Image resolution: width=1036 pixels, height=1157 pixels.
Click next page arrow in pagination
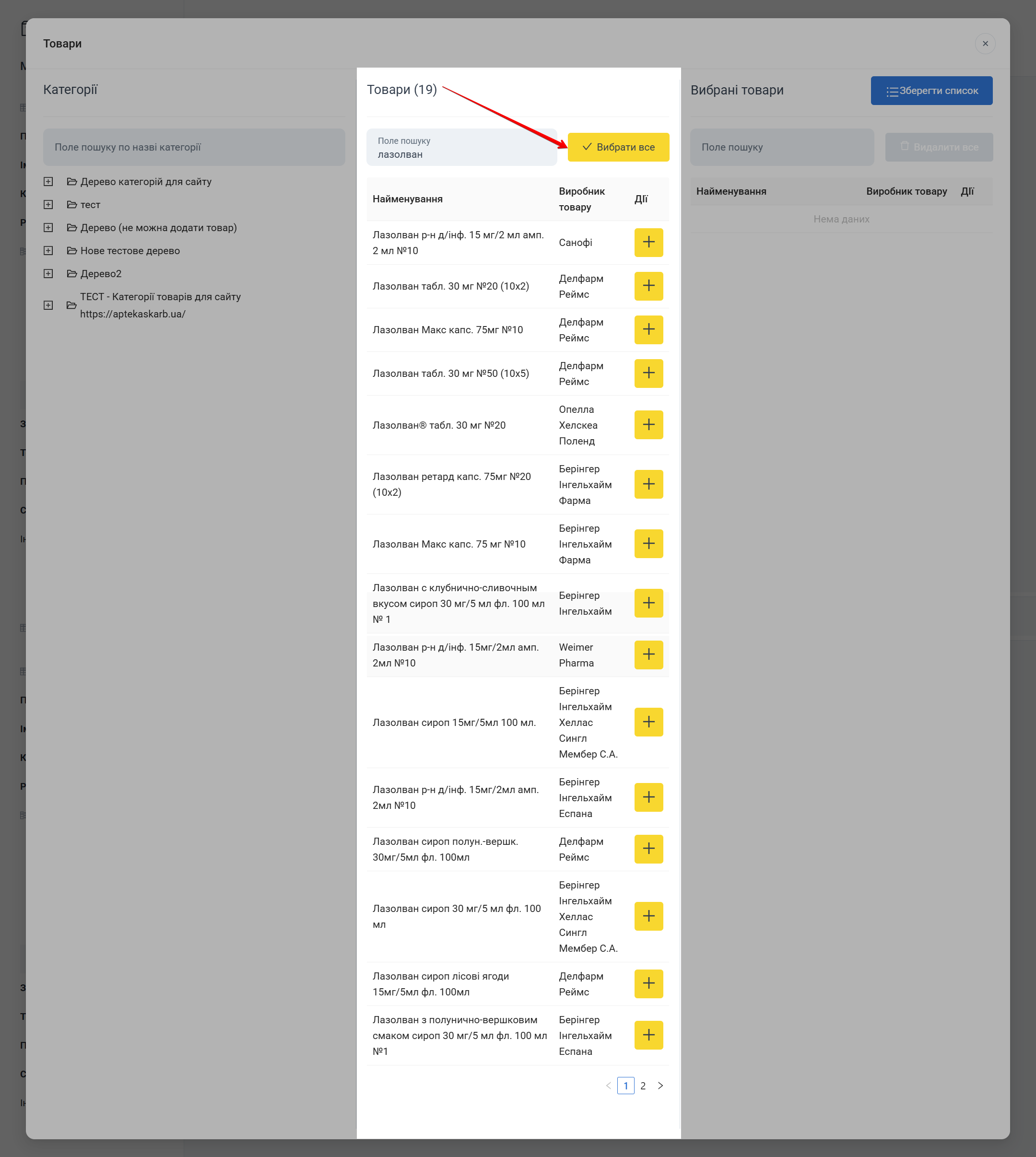[x=660, y=1085]
